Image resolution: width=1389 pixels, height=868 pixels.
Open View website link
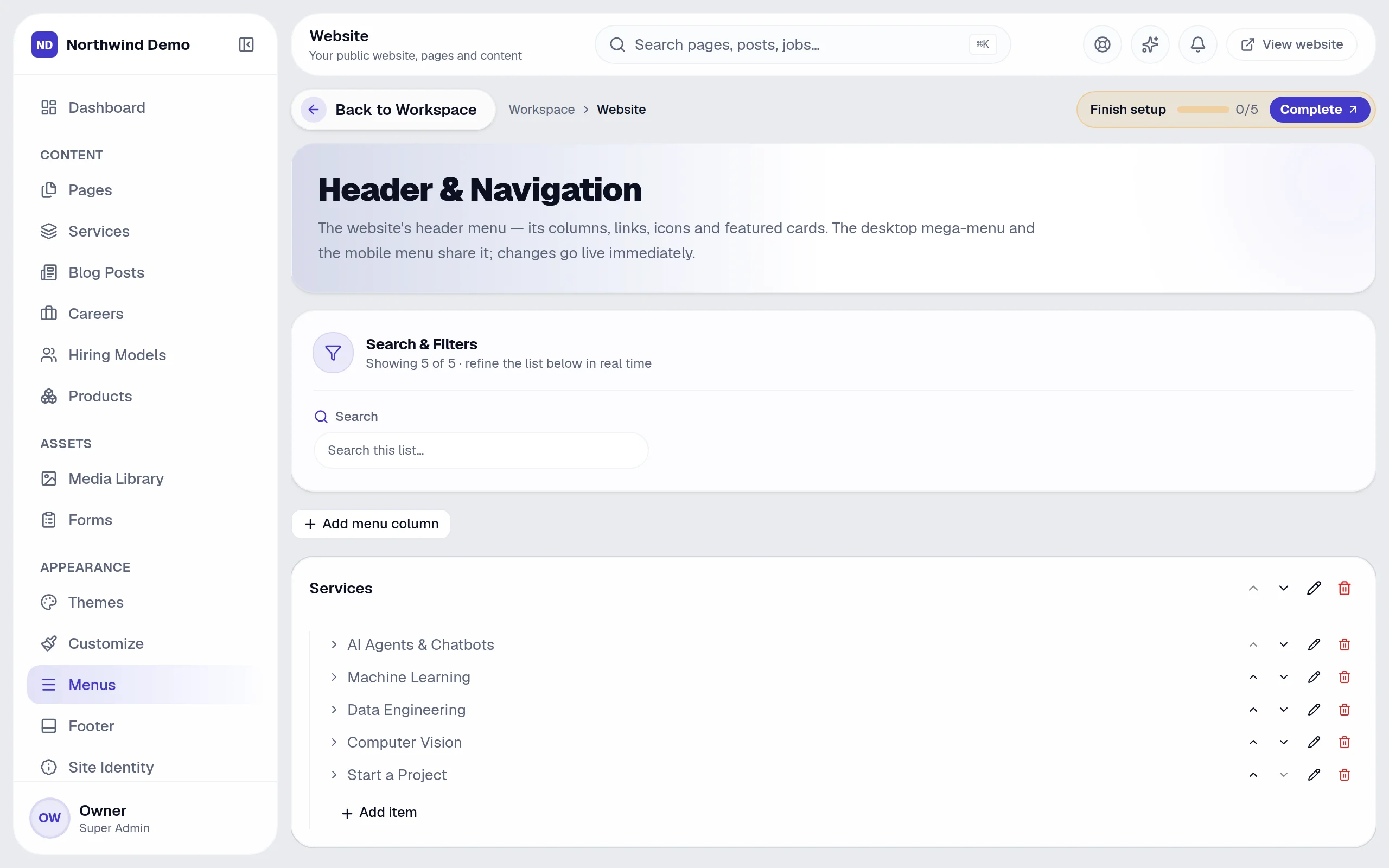[x=1291, y=44]
